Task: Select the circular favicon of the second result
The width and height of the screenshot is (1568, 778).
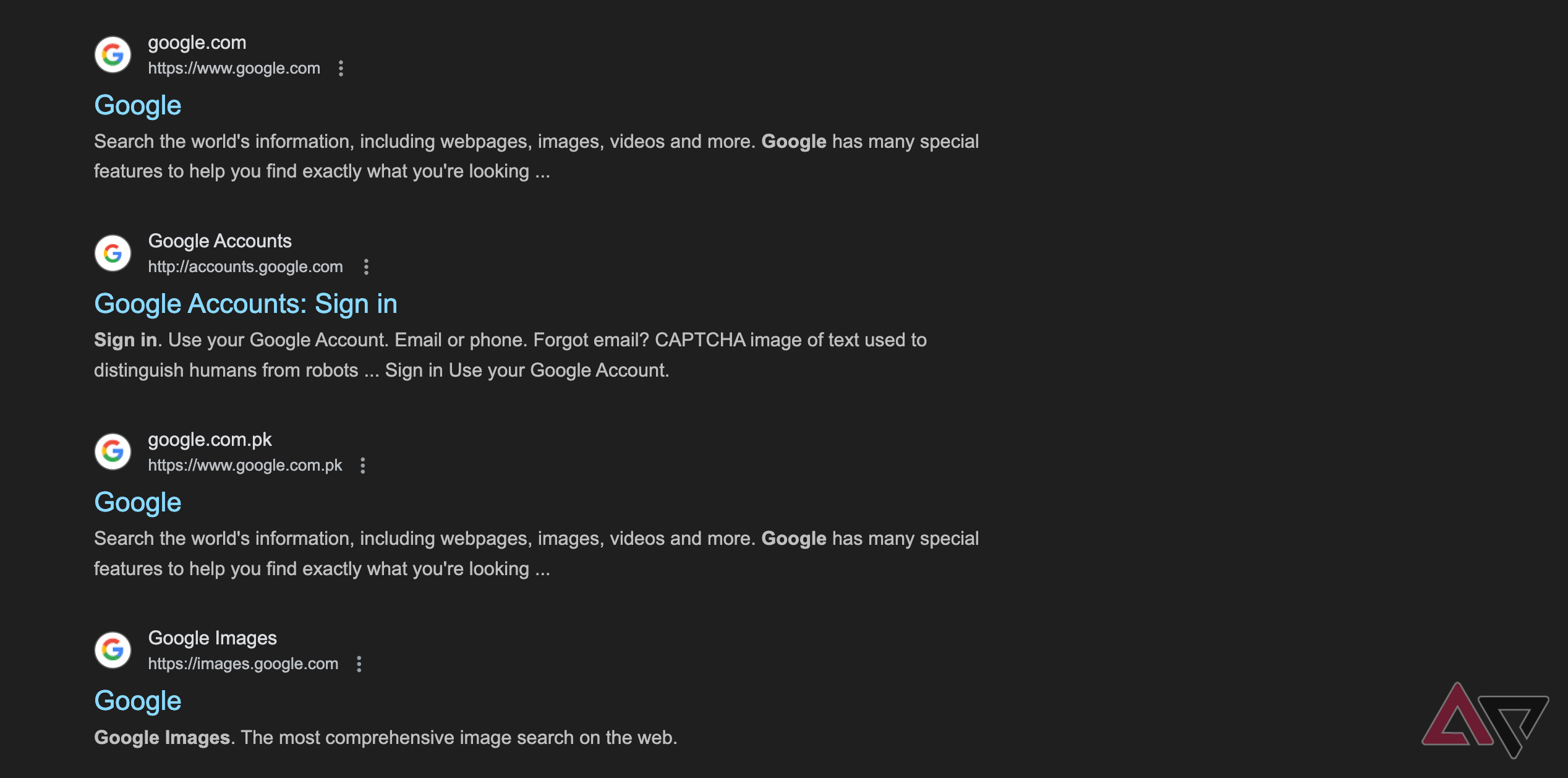Action: pos(113,253)
